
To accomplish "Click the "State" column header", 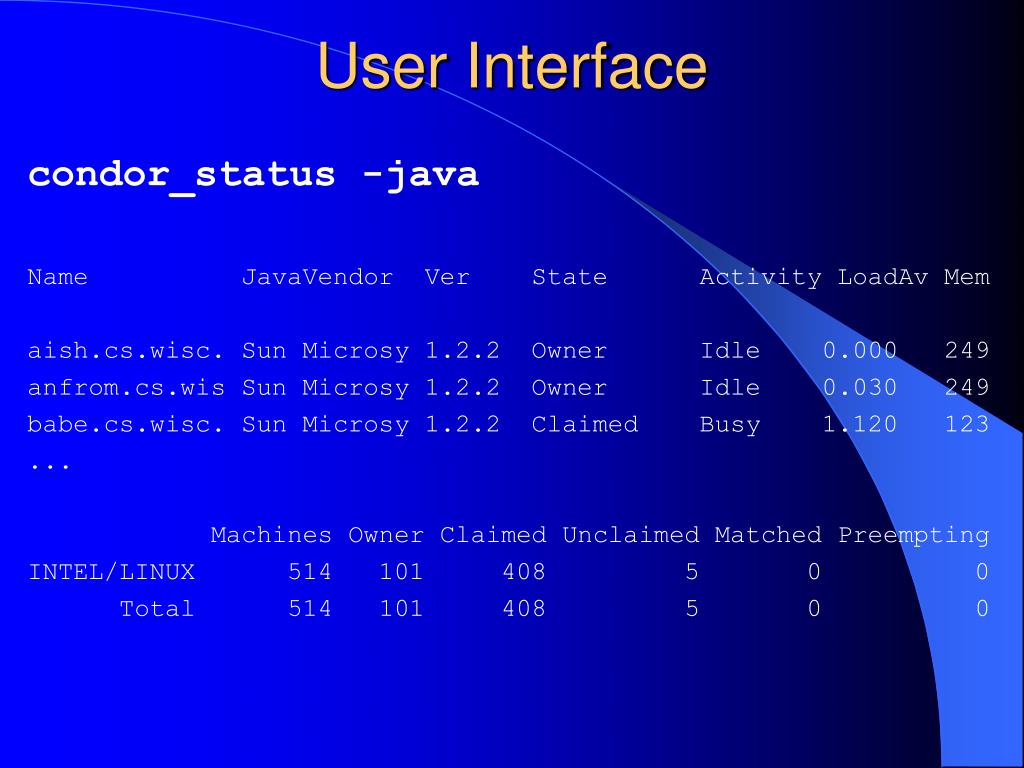I will (x=569, y=277).
